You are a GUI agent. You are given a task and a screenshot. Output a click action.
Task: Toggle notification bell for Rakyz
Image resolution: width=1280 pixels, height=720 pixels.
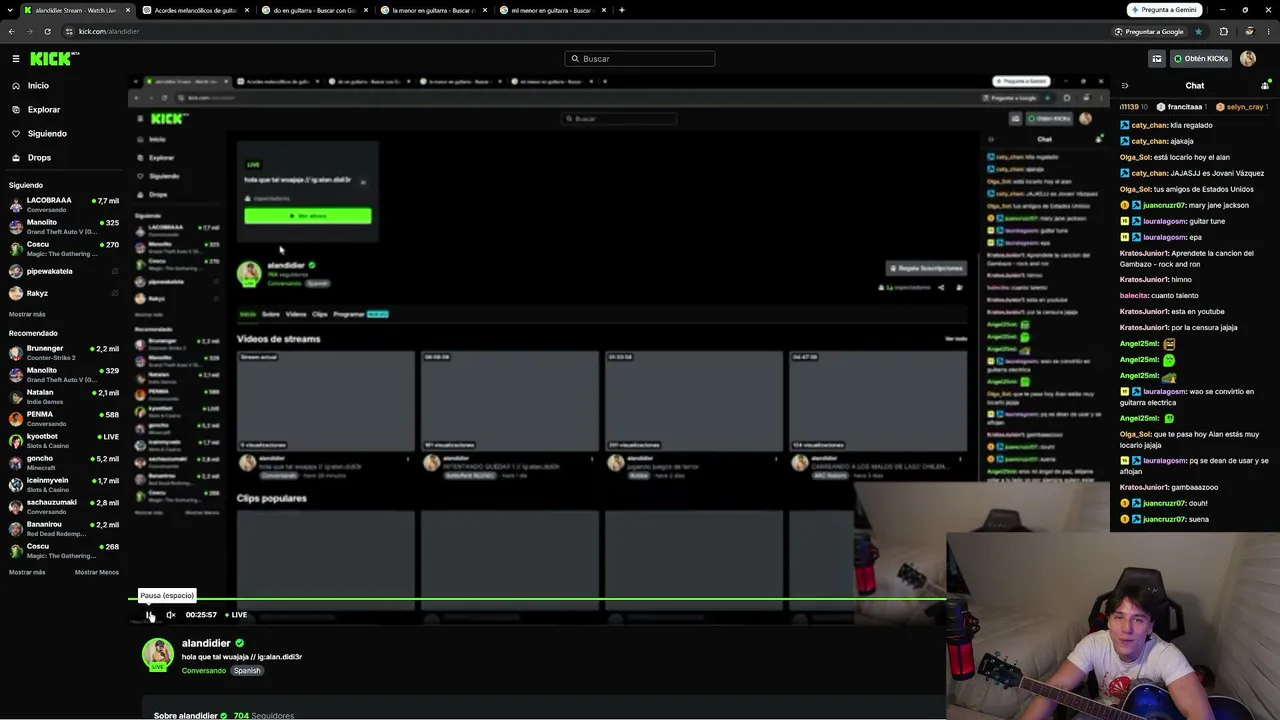115,293
